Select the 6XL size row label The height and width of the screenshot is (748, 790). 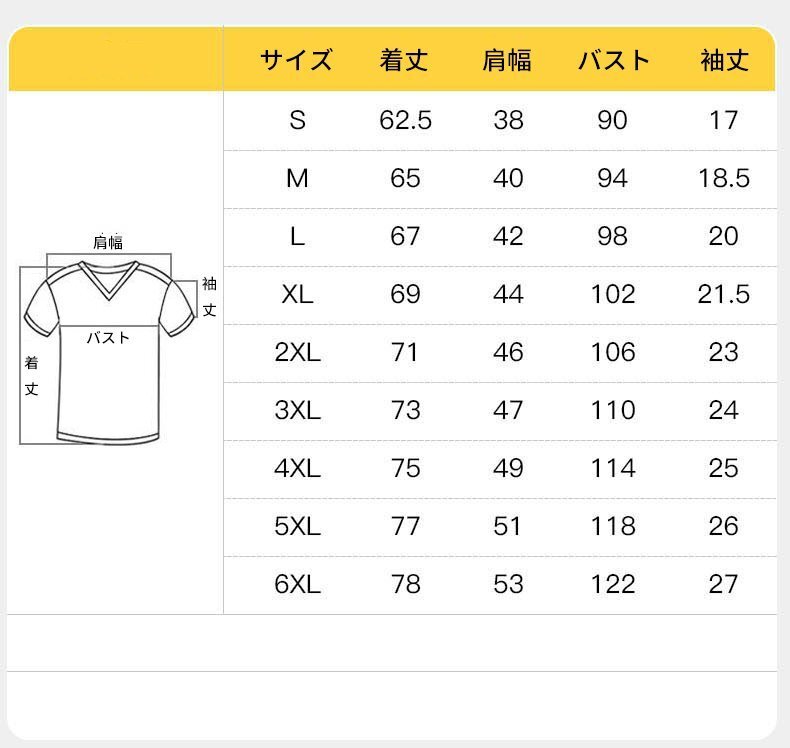pos(297,585)
